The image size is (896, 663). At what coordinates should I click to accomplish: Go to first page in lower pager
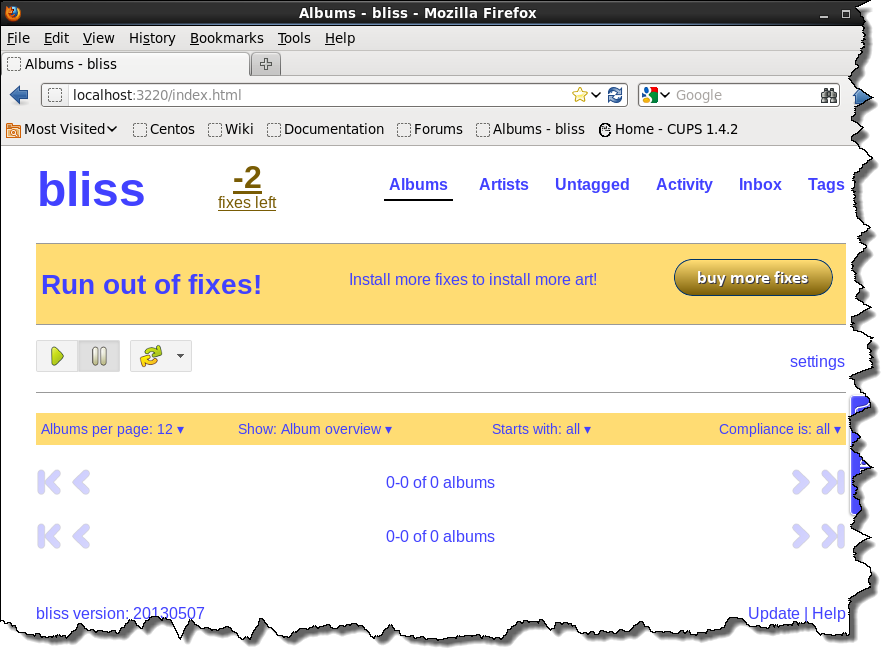coord(49,536)
